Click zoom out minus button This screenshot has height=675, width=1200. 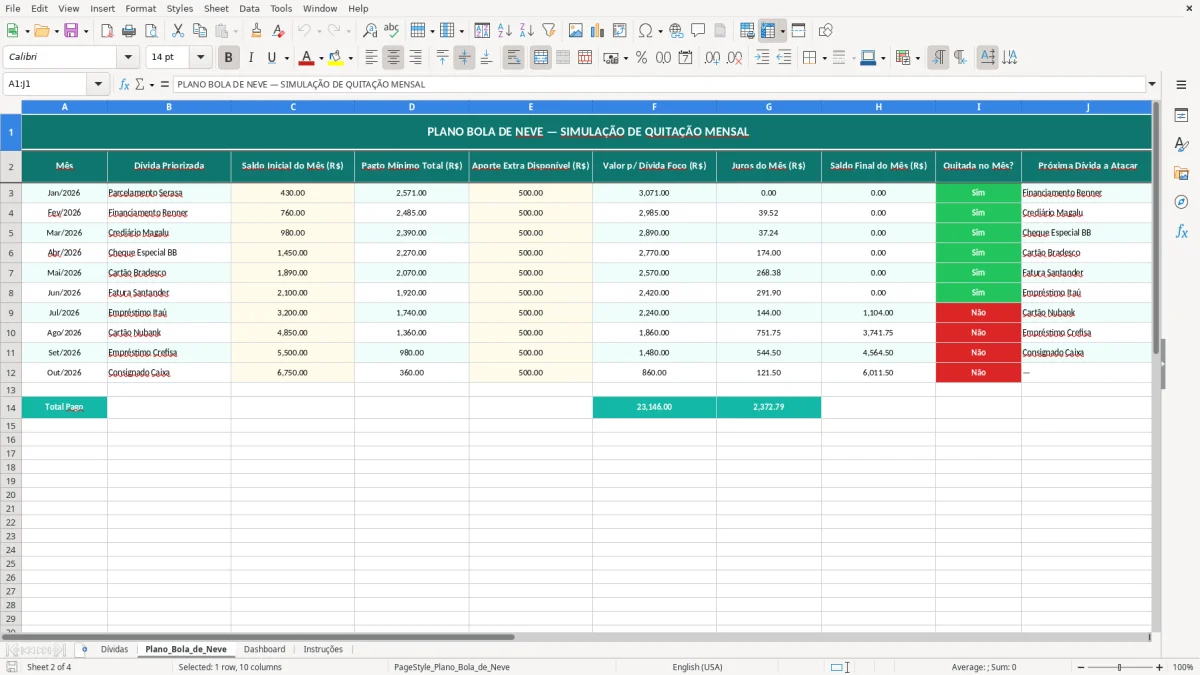coord(1079,667)
